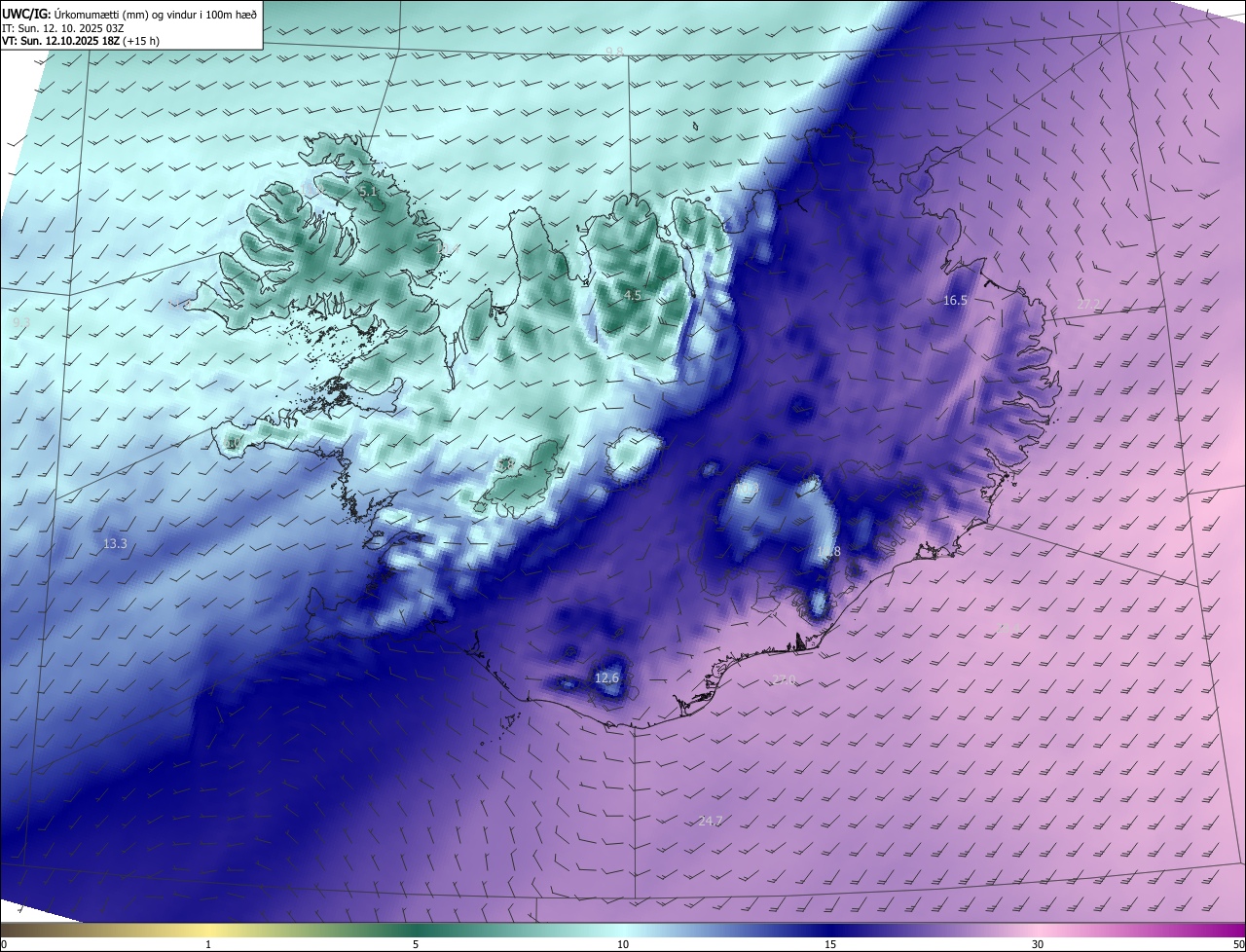The width and height of the screenshot is (1246, 952).
Task: Pick the dark green colorbar shade above 5
Action: [x=416, y=931]
